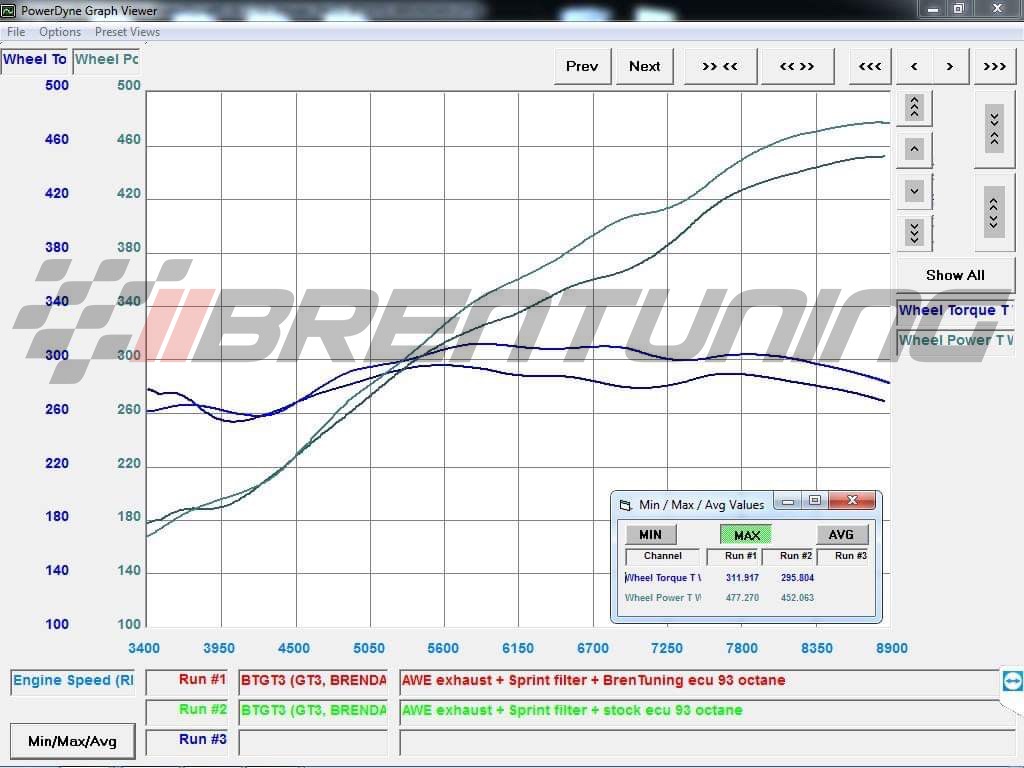Jump far left with the <<< button
The height and width of the screenshot is (768, 1024).
tap(870, 66)
